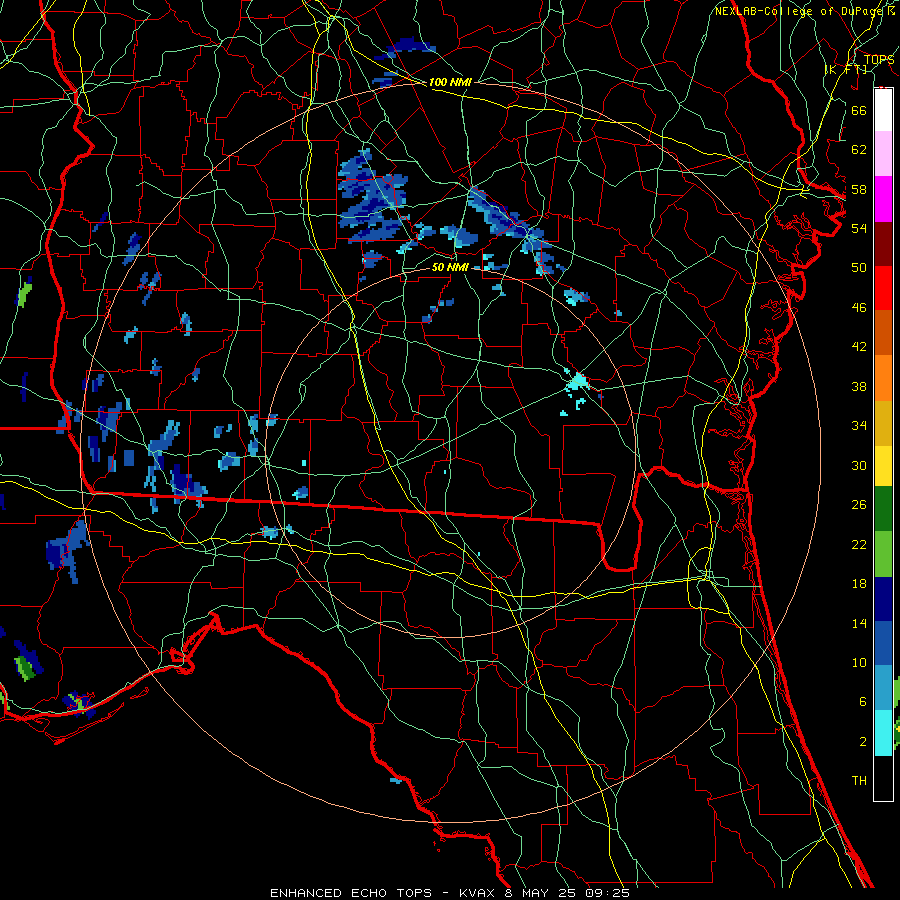This screenshot has width=900, height=900.
Task: Click the "09:25" timestamp text
Action: [607, 893]
